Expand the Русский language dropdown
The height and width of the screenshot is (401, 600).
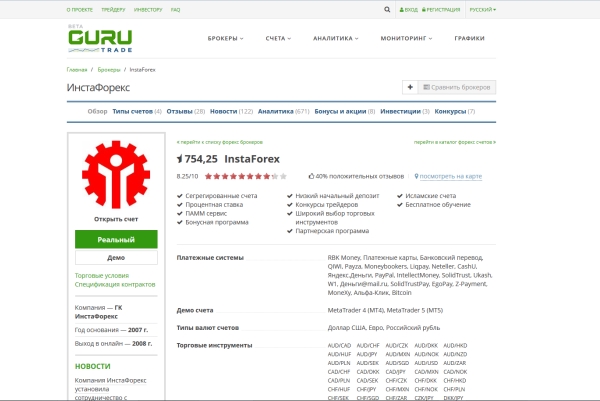(x=483, y=10)
